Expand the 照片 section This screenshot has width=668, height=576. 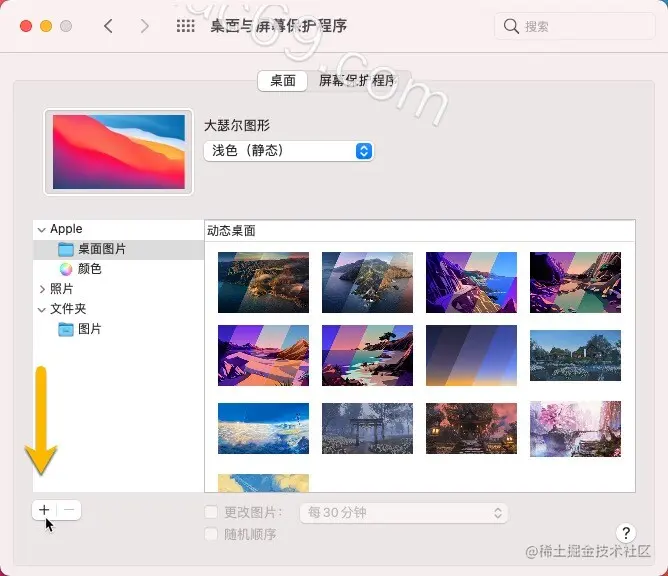42,289
